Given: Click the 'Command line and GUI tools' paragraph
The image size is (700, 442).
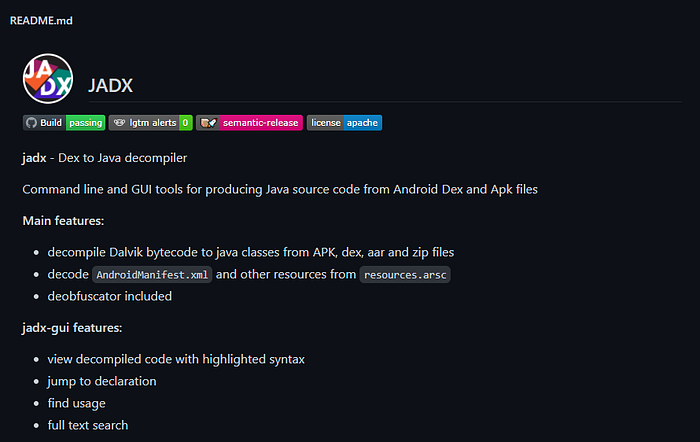Looking at the screenshot, I should 280,189.
